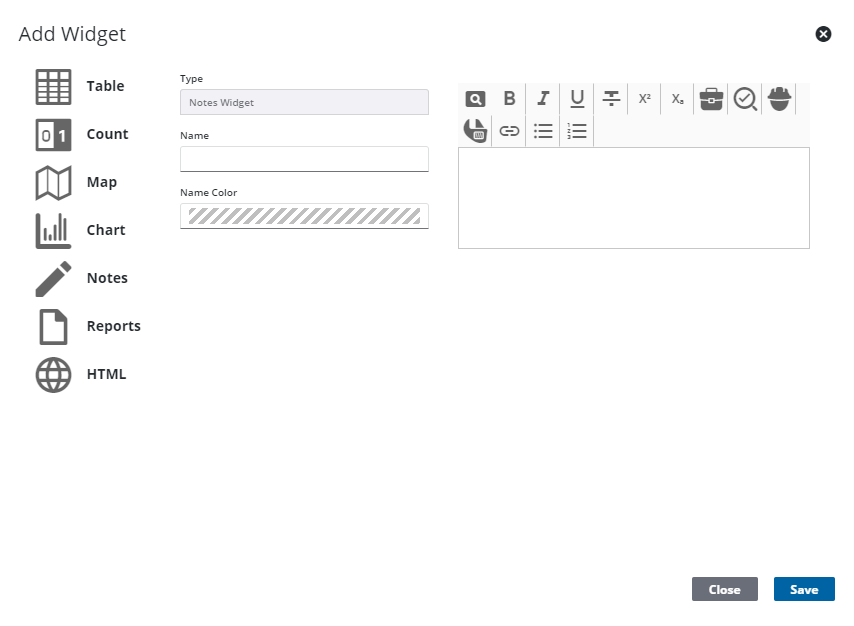Format text as subscript
Viewport: 854px width, 626px height.
coord(677,98)
